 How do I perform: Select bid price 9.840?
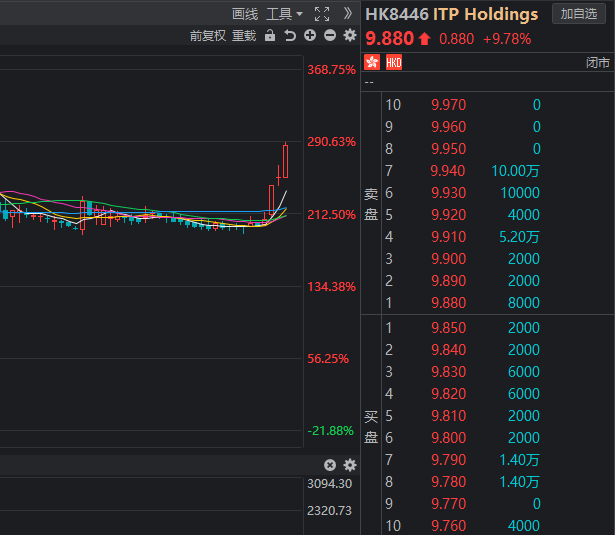(x=449, y=349)
